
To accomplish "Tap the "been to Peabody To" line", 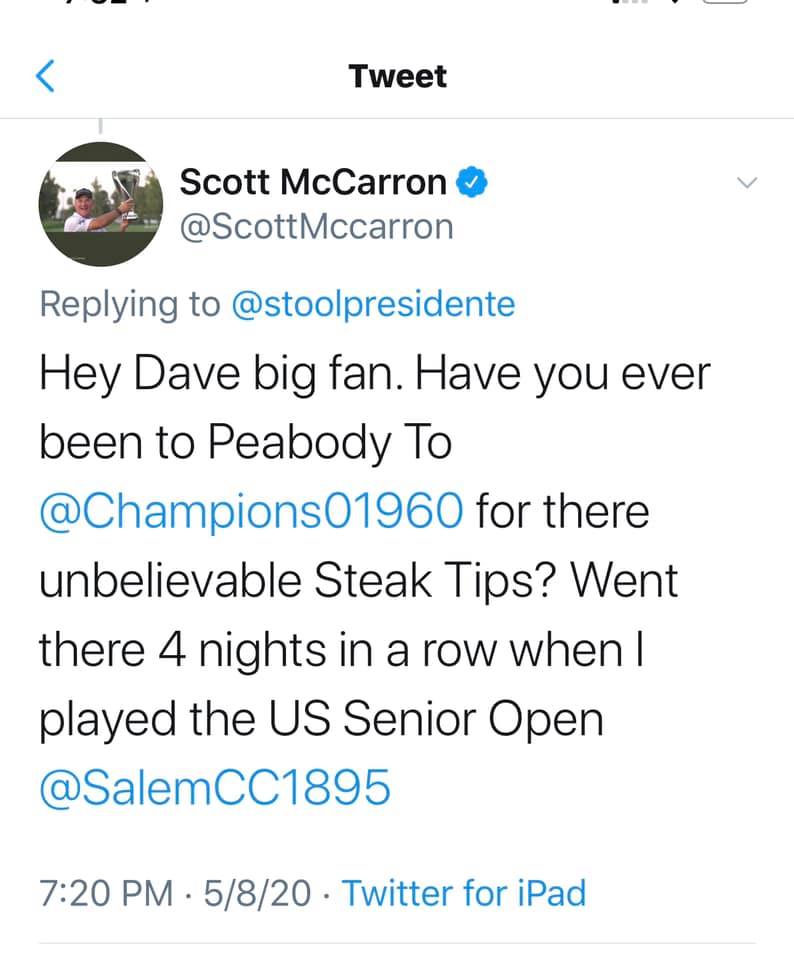I will pyautogui.click(x=246, y=443).
